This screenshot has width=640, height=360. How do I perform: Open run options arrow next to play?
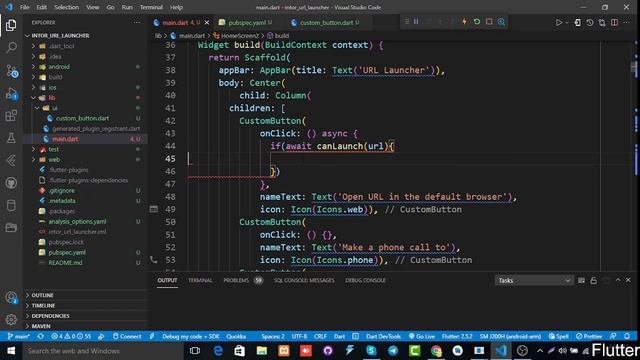point(567,23)
